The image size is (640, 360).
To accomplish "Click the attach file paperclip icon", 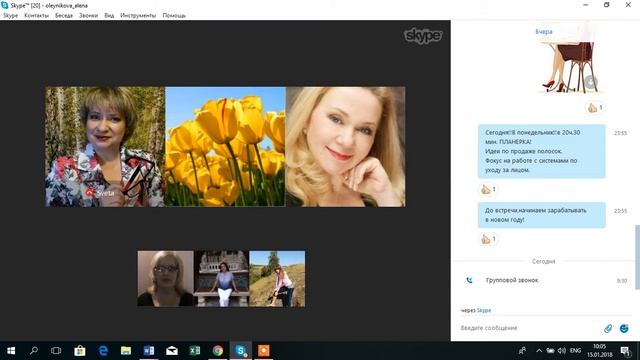I will pos(608,328).
